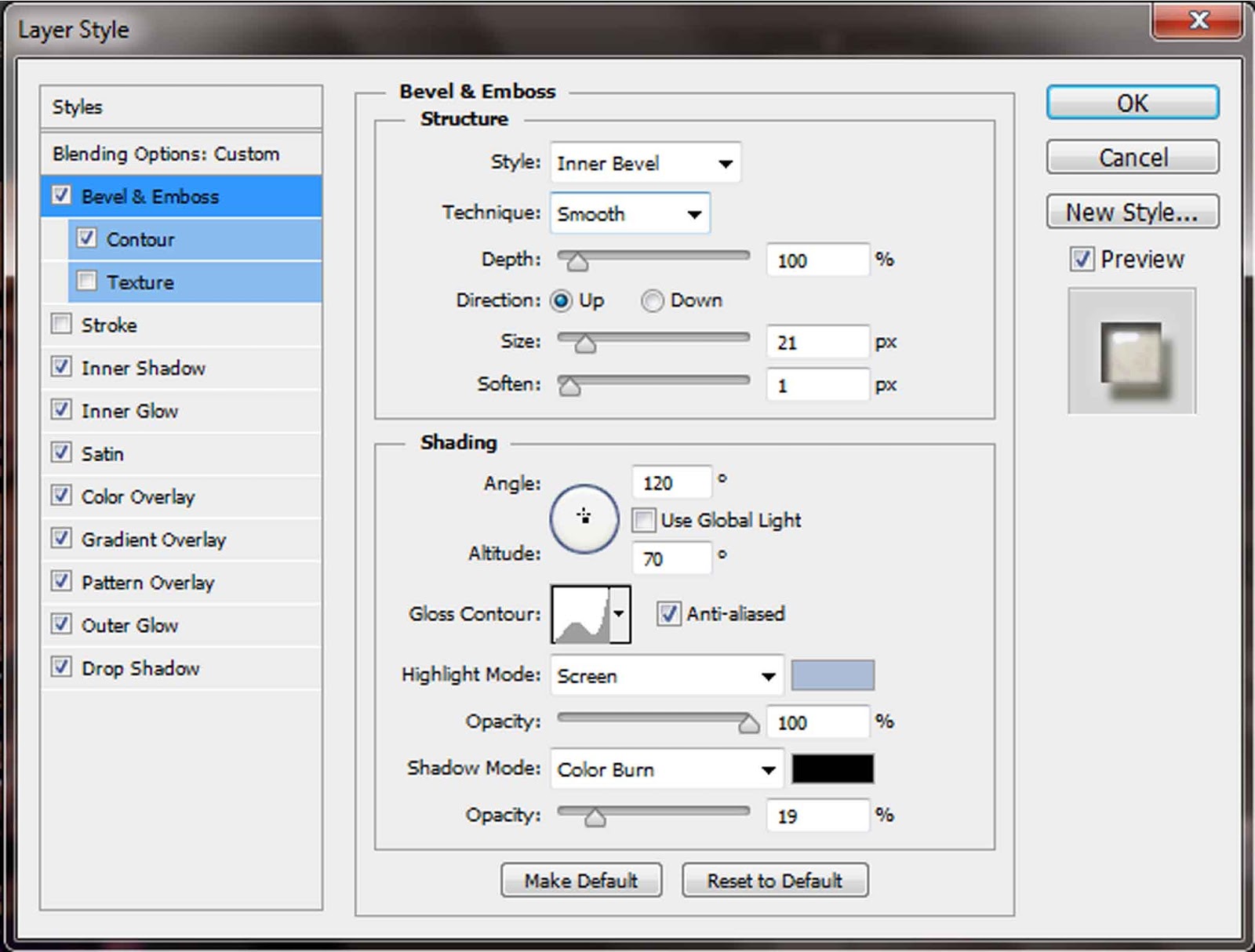Open the Styles panel entry

coord(181,107)
